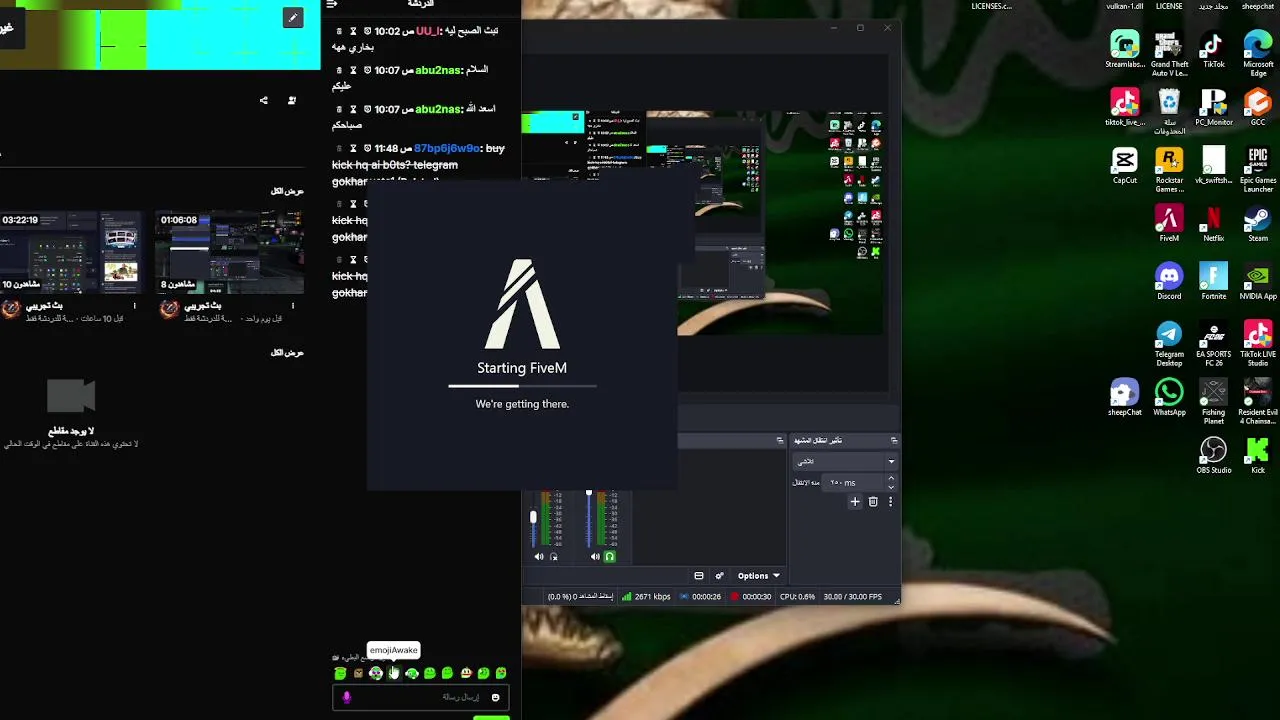Open the Fishing Planet shortcut

coord(1213,402)
